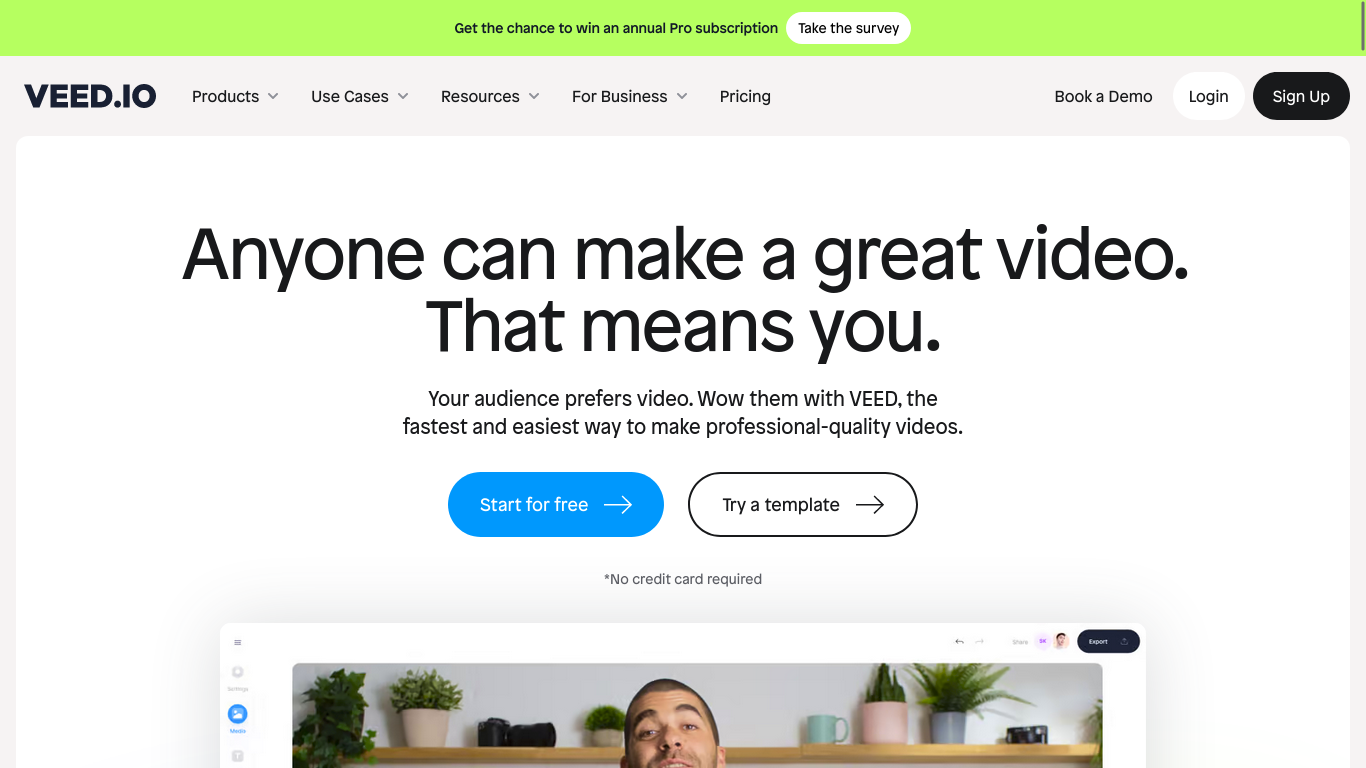
Task: Open the Book a Demo link
Action: (1103, 96)
